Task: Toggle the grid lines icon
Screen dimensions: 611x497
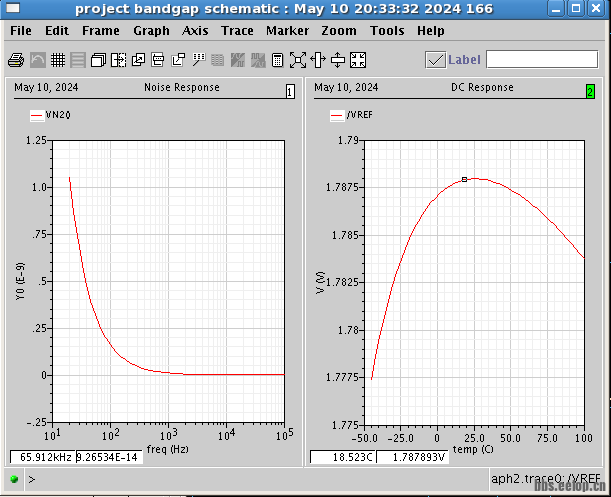Action: coord(58,60)
